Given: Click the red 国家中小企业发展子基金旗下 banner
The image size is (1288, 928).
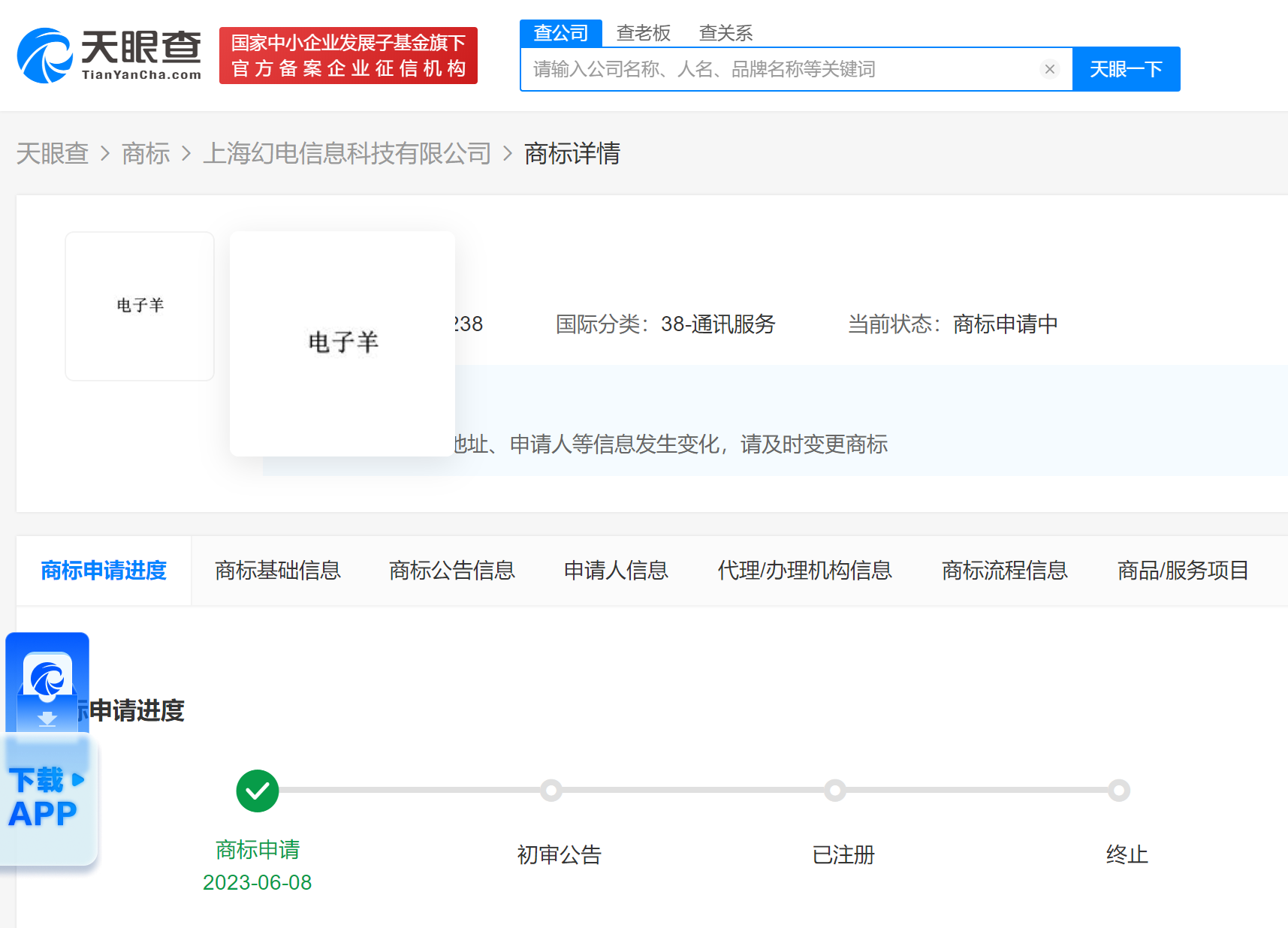Looking at the screenshot, I should pos(348,56).
